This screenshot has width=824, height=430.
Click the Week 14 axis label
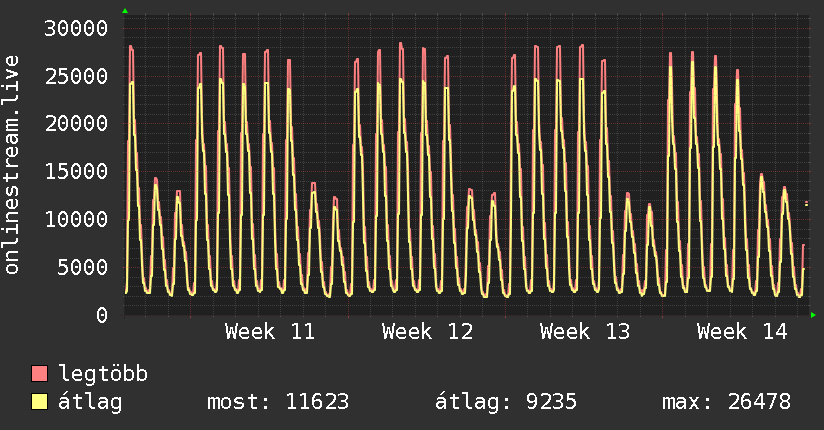[x=742, y=332]
